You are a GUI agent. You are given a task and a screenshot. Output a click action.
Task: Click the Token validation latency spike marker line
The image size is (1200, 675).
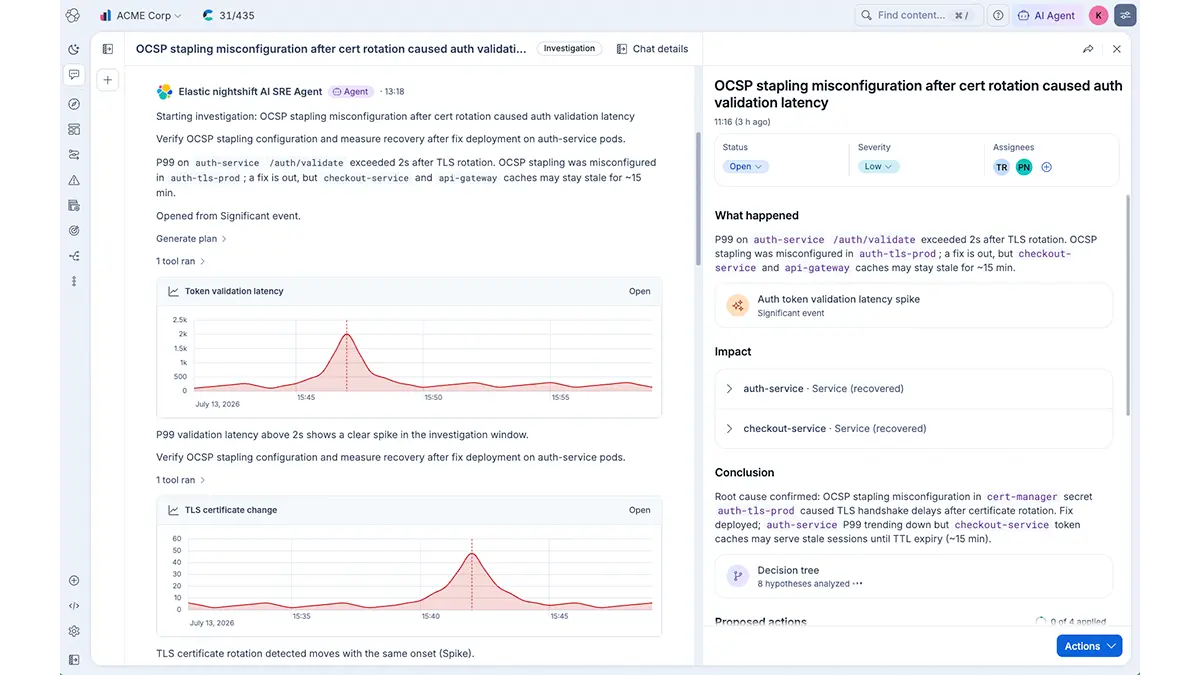347,355
